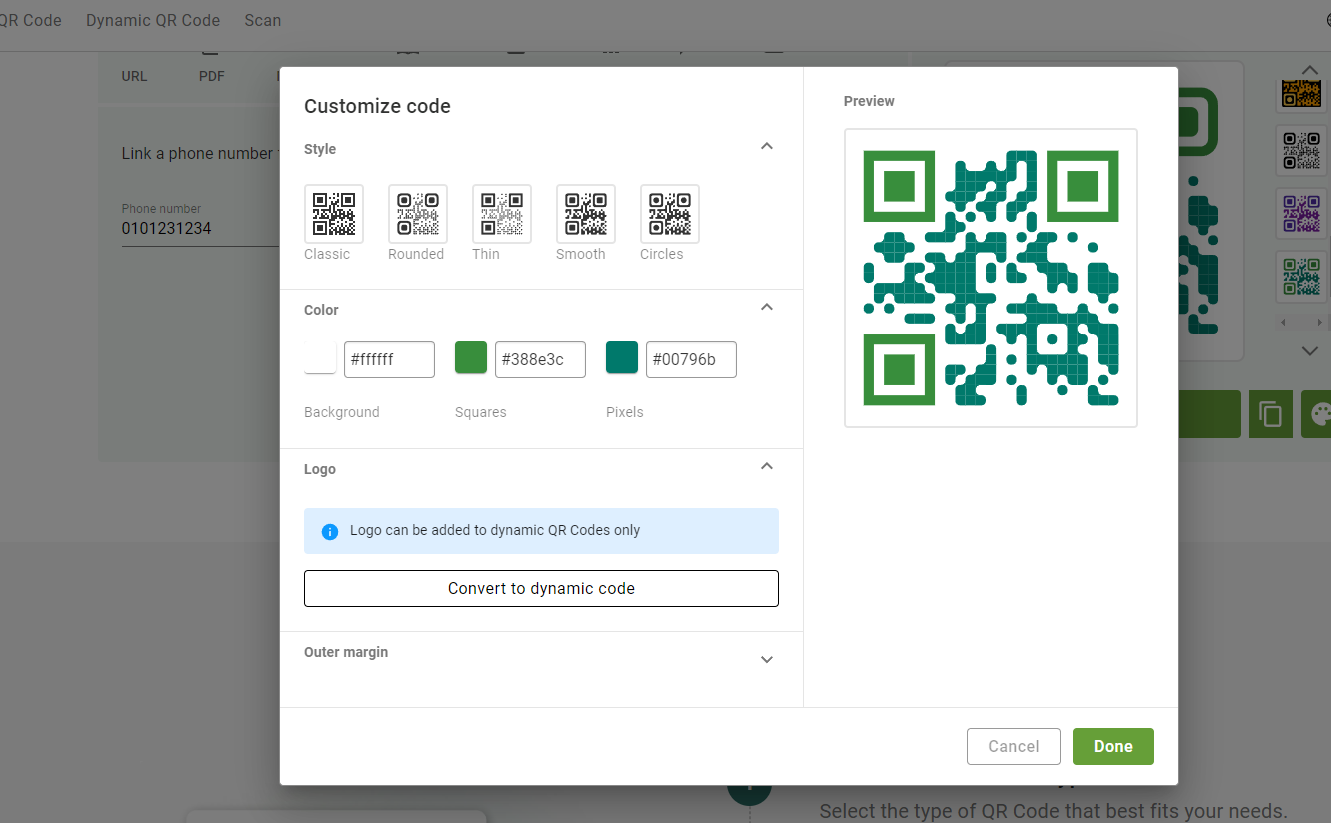The width and height of the screenshot is (1331, 823).
Task: Open the Squares color swatch
Action: click(x=471, y=357)
